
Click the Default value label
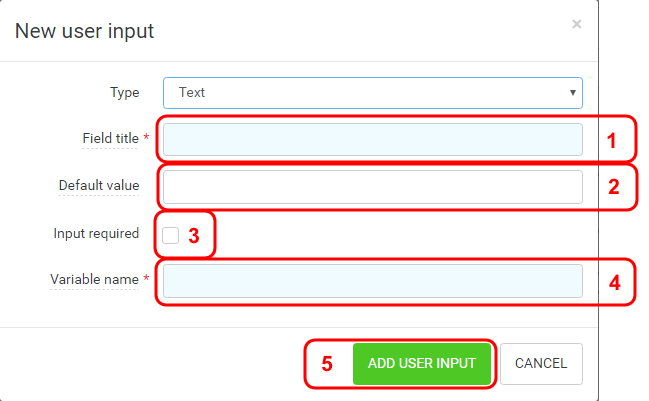click(x=99, y=186)
